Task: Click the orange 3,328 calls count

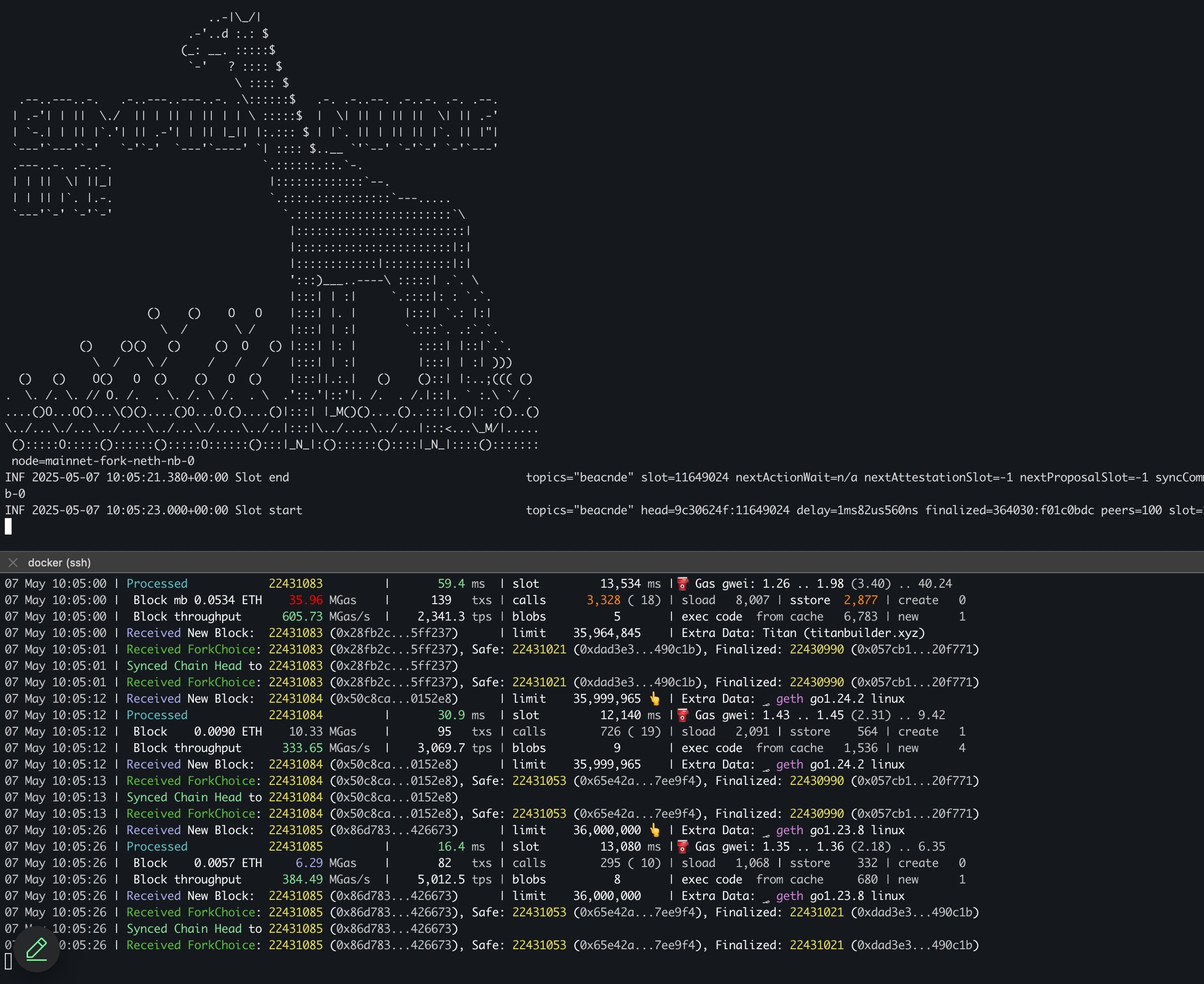Action: pos(603,600)
